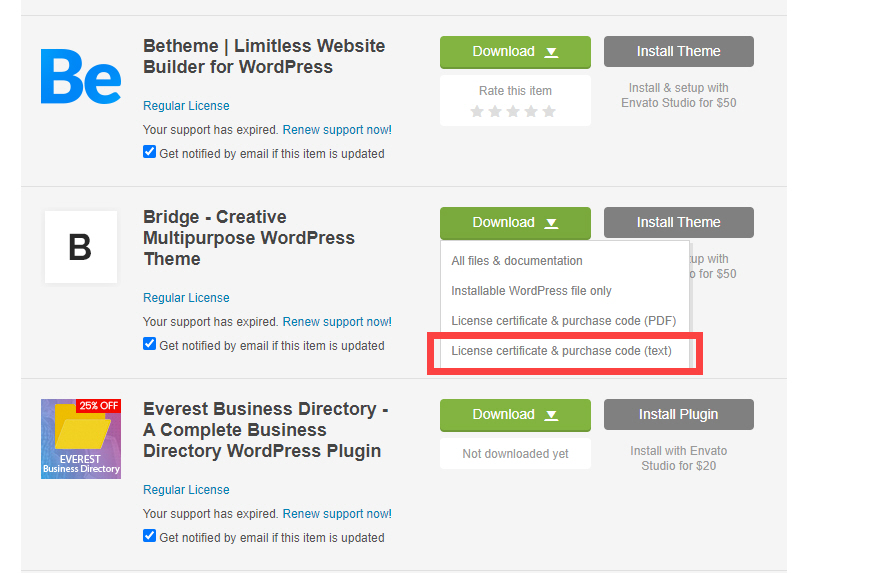Screen dimensions: 876x573
Task: Open Regular License link under Bridge
Action: (x=186, y=298)
